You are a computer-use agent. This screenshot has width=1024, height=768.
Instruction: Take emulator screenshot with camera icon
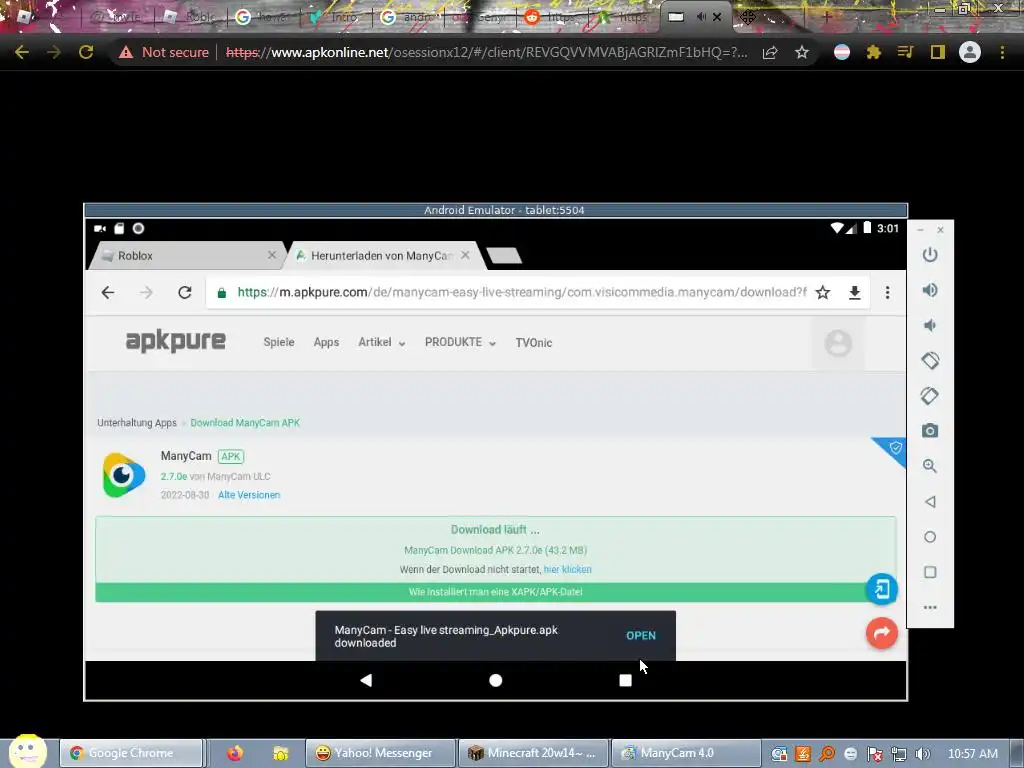(x=930, y=431)
